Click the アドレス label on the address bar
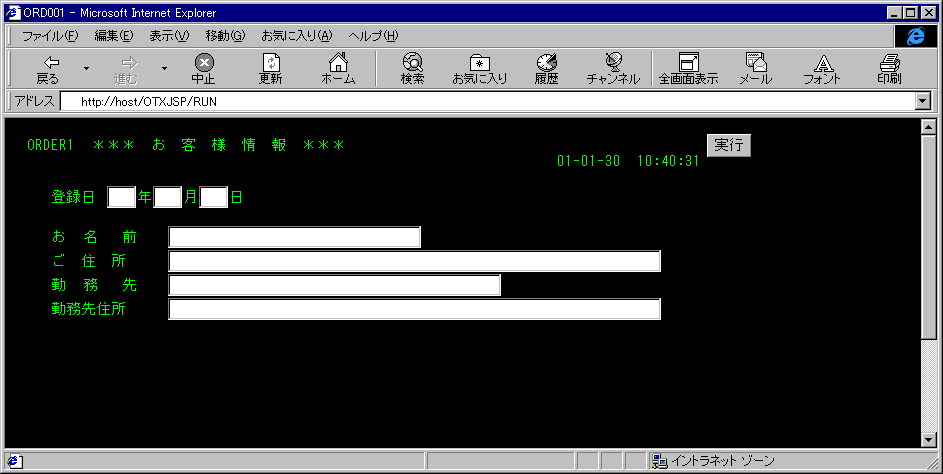 pyautogui.click(x=34, y=102)
